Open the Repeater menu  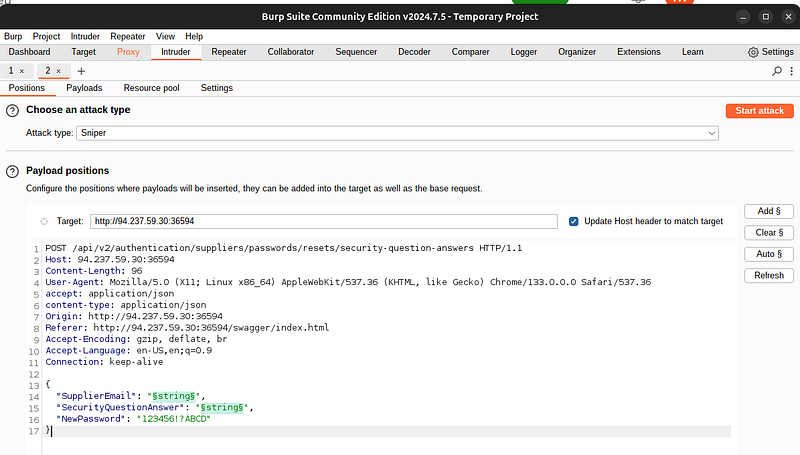coord(128,36)
